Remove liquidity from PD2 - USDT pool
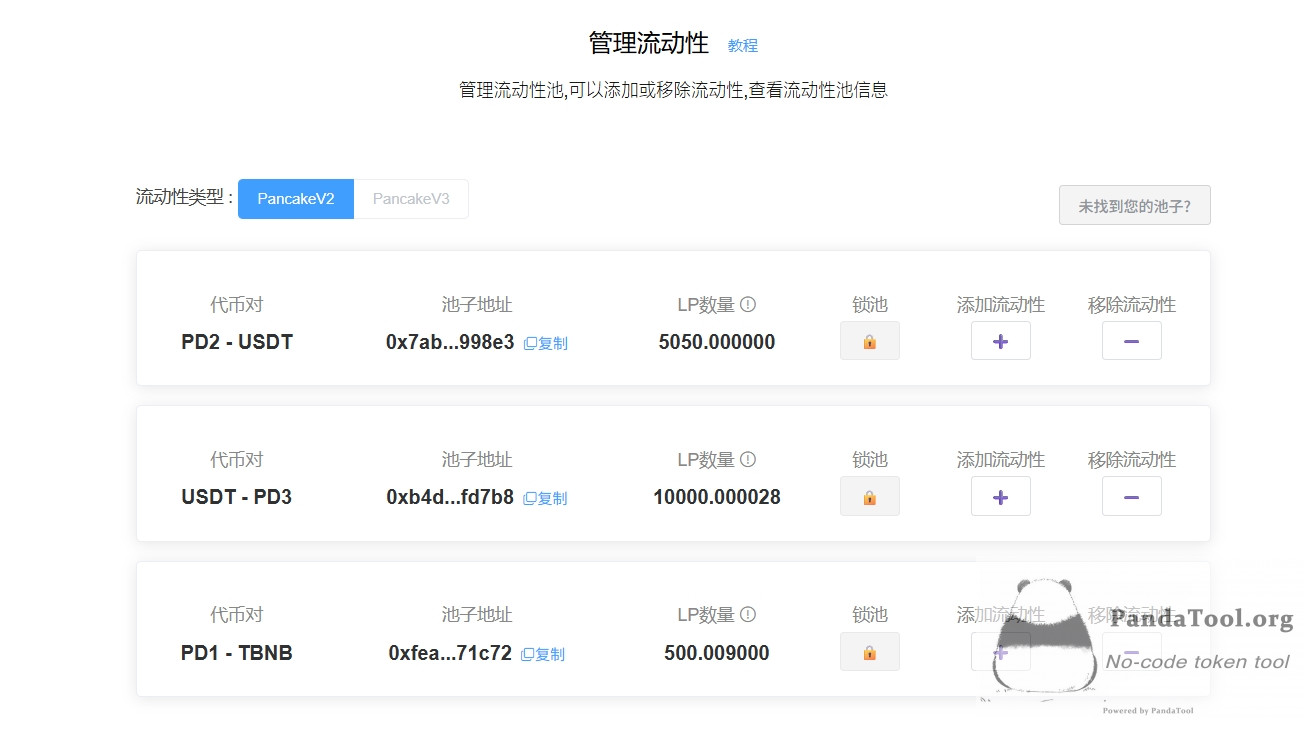Viewport: 1315px width, 731px height. pyautogui.click(x=1131, y=341)
